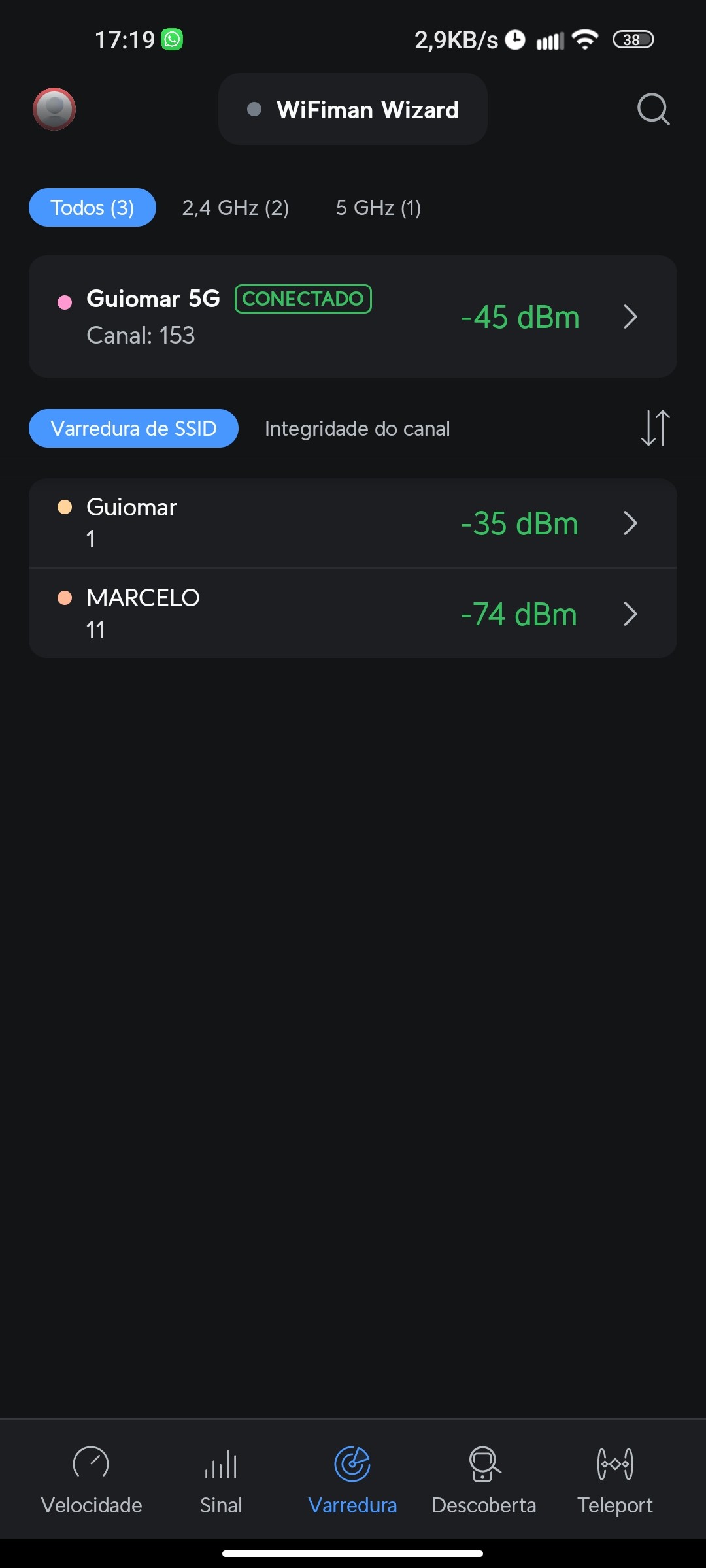Tap the WhatsApp notification status icon
The width and height of the screenshot is (706, 1568).
tap(173, 40)
